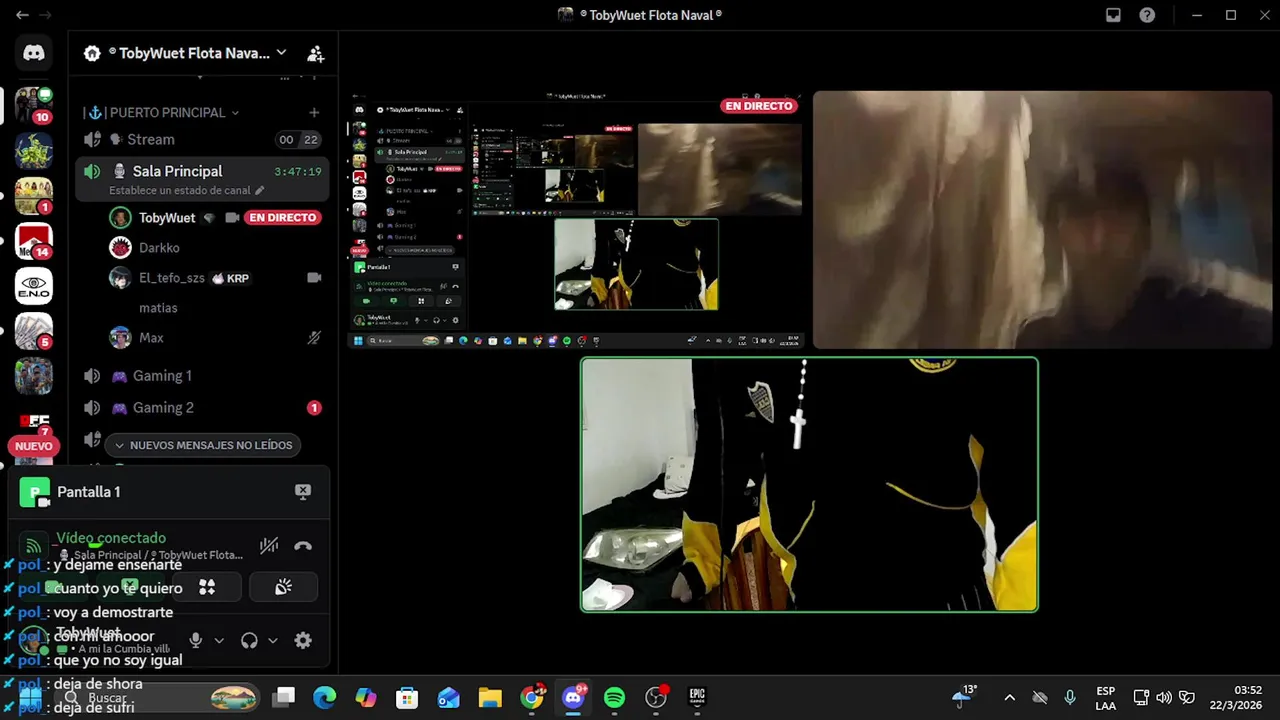The width and height of the screenshot is (1280, 720).
Task: Open money-themed server icon with 5 badge
Action: tap(34, 331)
